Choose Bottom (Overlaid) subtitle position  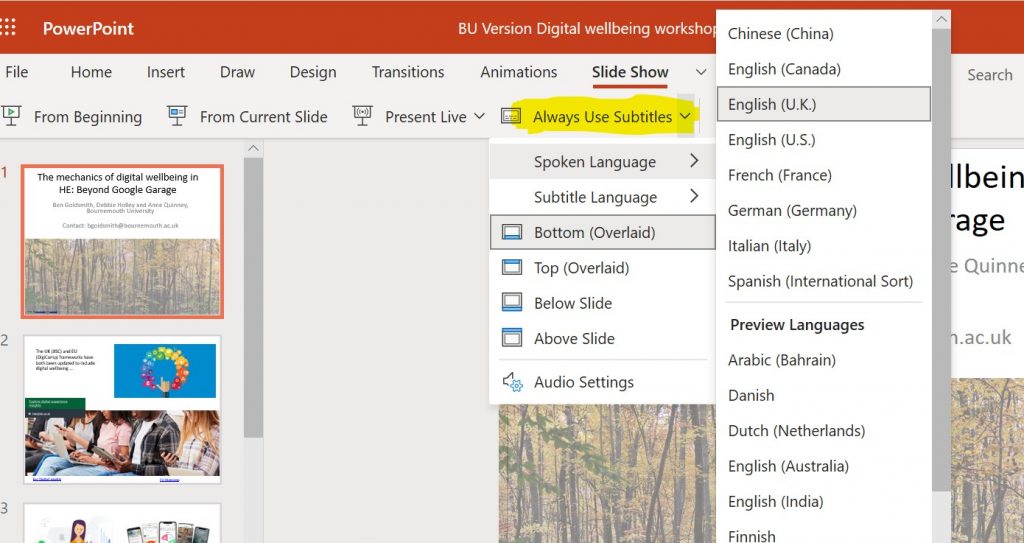click(x=594, y=232)
